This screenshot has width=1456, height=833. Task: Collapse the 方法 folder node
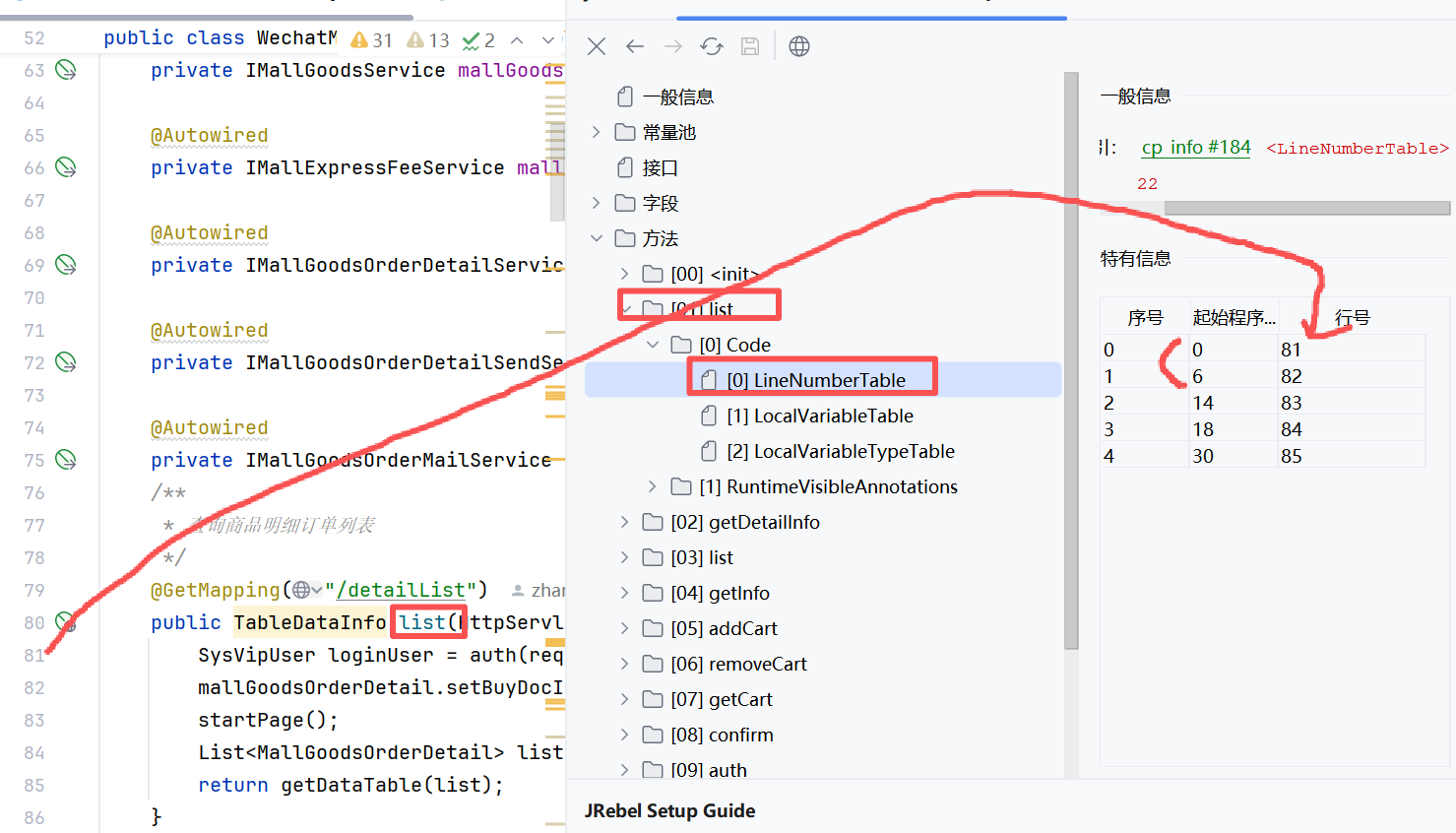(597, 238)
